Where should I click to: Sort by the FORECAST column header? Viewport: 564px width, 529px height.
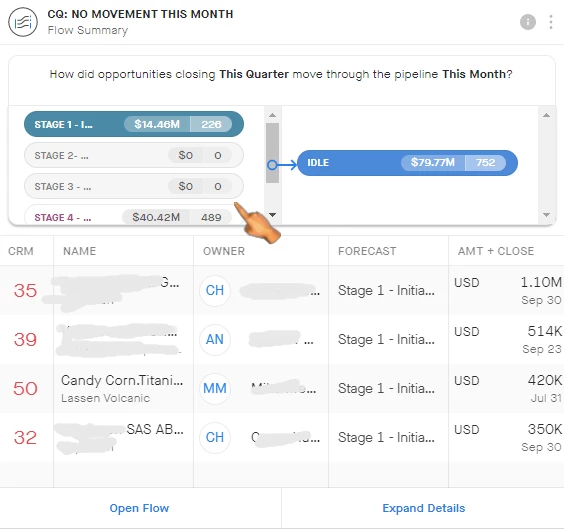[367, 251]
